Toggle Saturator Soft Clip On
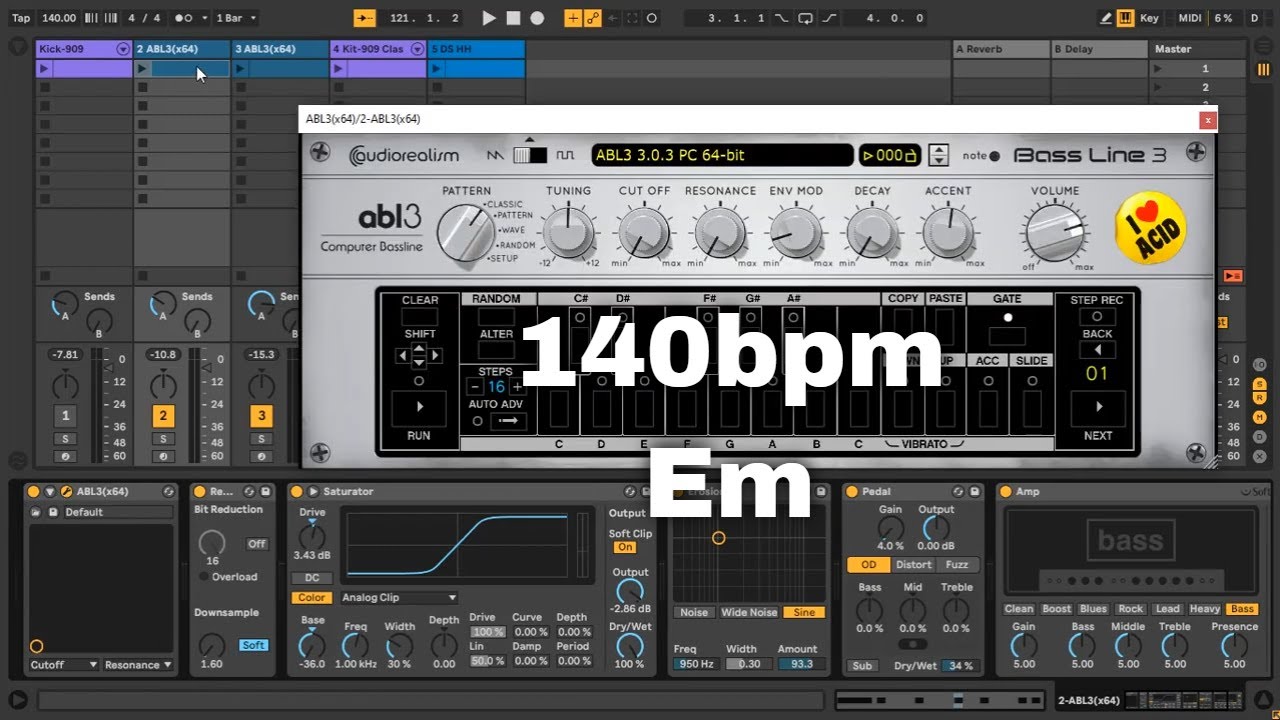Image resolution: width=1280 pixels, height=720 pixels. [625, 547]
